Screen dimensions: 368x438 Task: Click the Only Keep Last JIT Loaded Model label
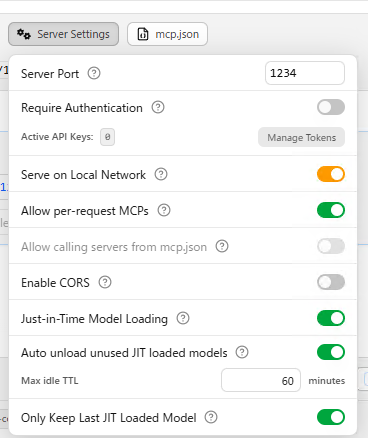(109, 418)
